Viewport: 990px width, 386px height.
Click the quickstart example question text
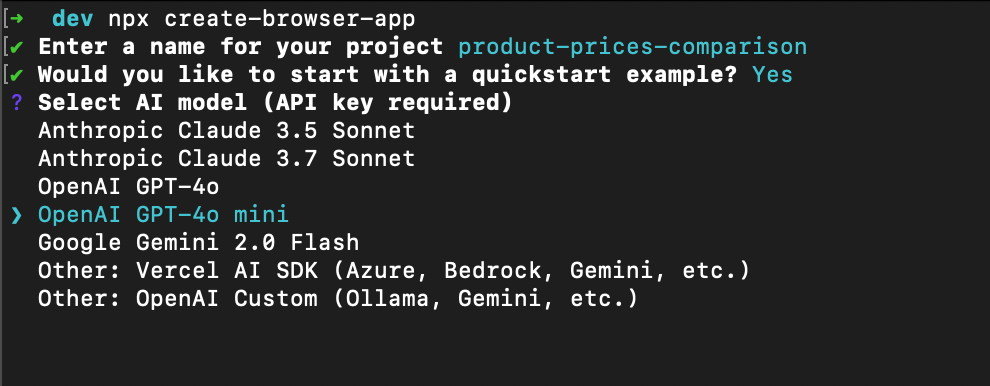coord(388,75)
